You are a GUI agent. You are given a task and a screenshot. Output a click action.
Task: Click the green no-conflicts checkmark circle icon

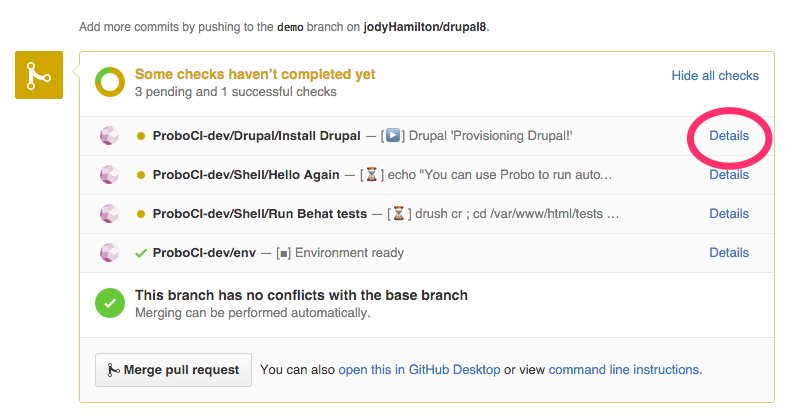pyautogui.click(x=110, y=303)
